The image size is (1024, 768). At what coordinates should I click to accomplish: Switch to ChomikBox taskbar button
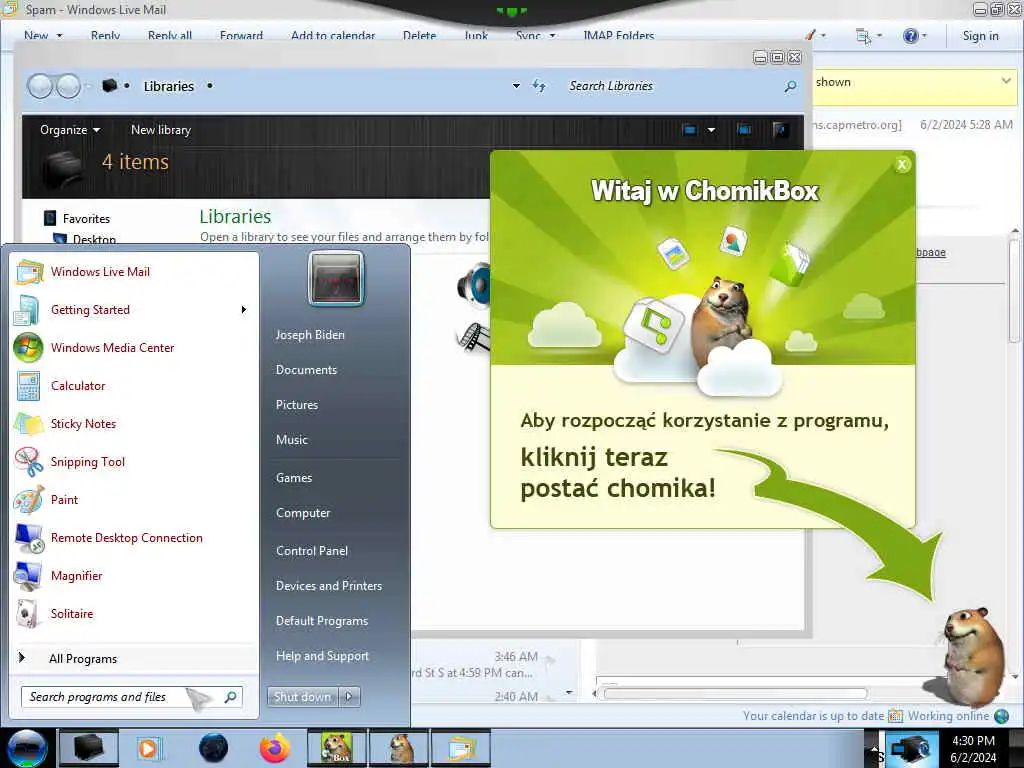click(x=337, y=748)
